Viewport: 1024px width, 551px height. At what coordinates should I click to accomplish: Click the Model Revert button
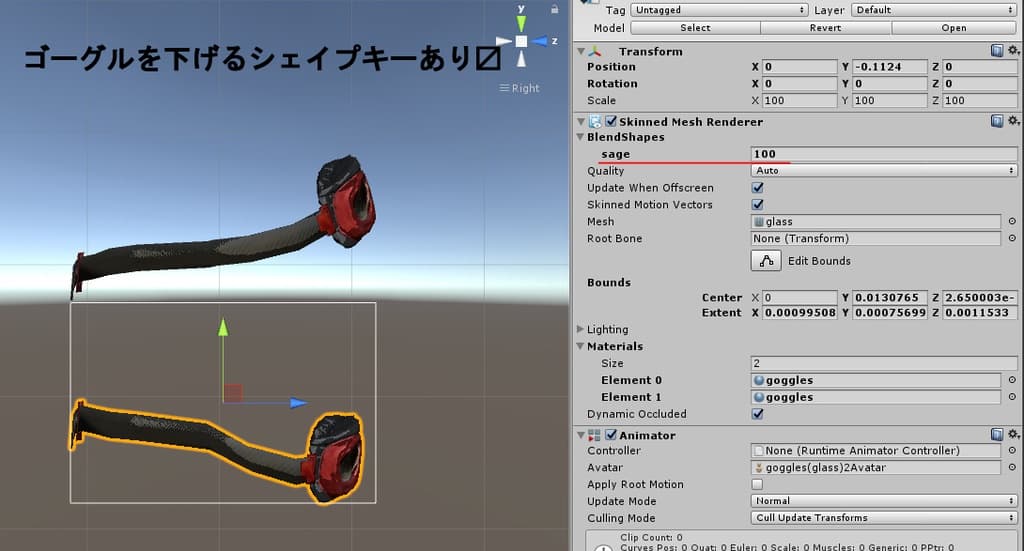point(825,28)
